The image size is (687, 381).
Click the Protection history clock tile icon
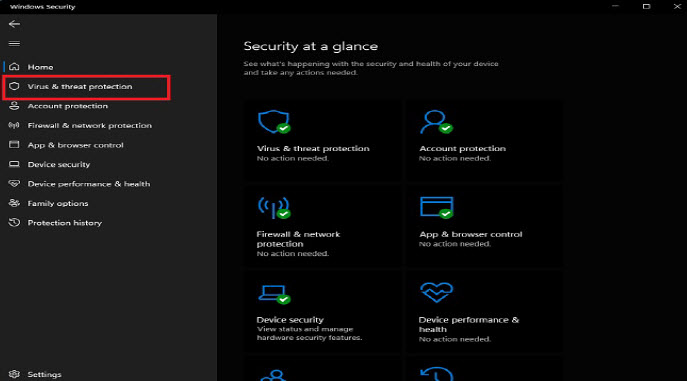(436, 374)
